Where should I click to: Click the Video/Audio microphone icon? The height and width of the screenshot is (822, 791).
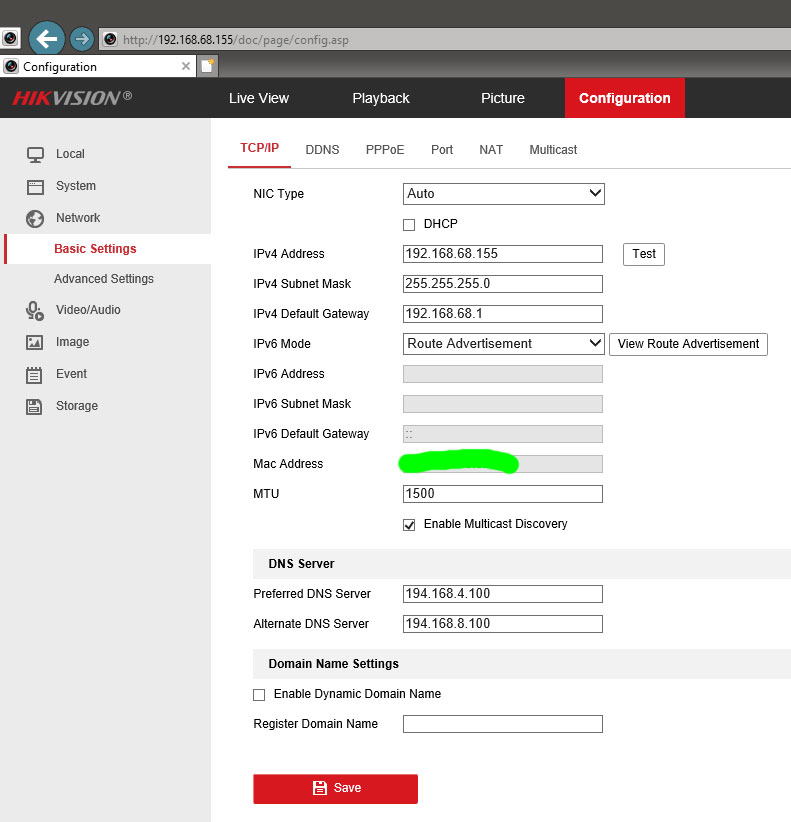point(35,310)
